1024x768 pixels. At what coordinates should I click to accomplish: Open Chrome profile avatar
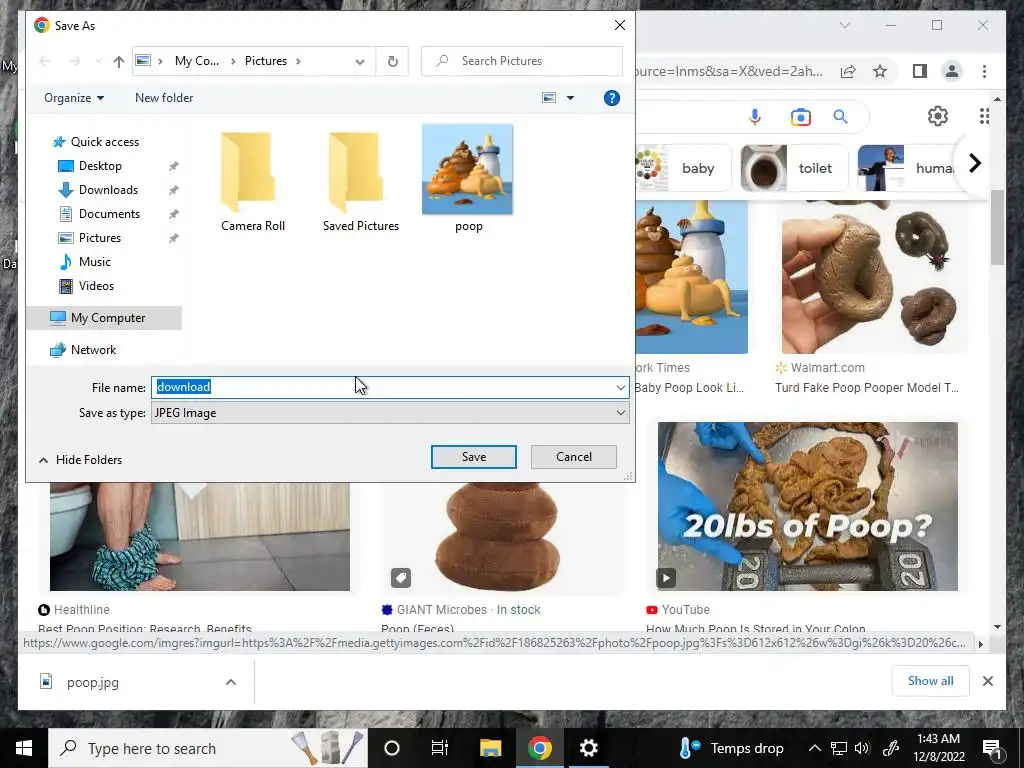pyautogui.click(x=952, y=71)
